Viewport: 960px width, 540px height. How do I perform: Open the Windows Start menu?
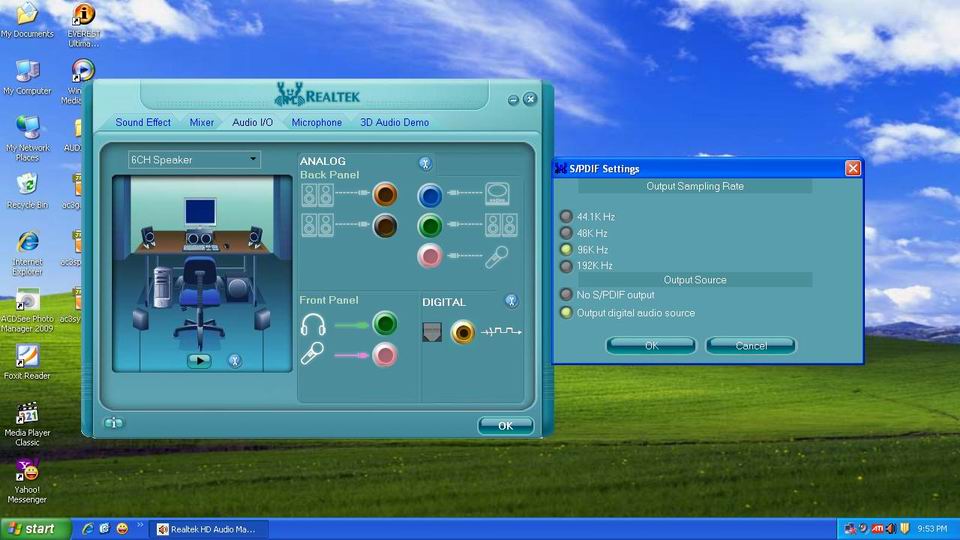click(x=34, y=529)
